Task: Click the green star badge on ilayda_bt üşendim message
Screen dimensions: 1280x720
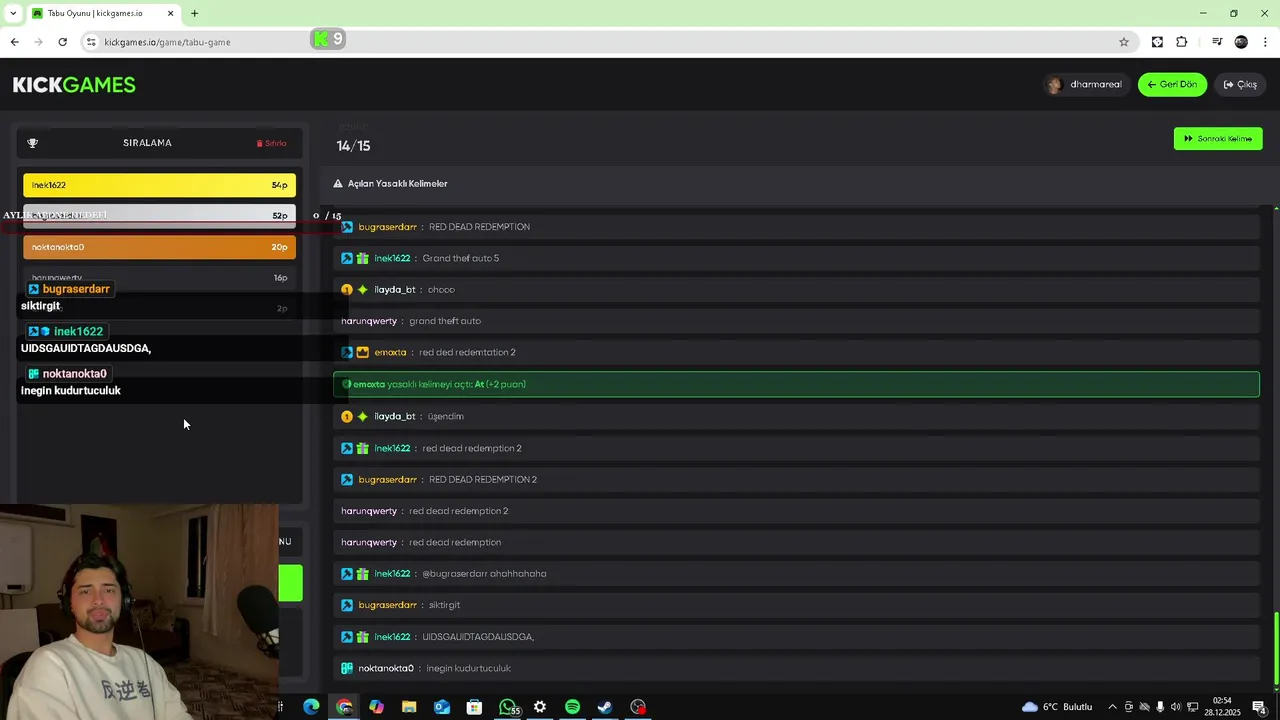Action: pos(362,416)
